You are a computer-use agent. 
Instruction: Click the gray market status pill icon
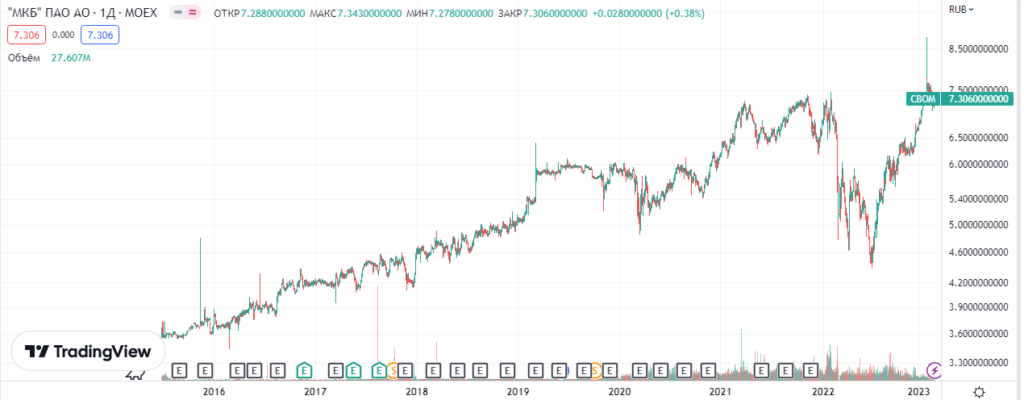178,12
